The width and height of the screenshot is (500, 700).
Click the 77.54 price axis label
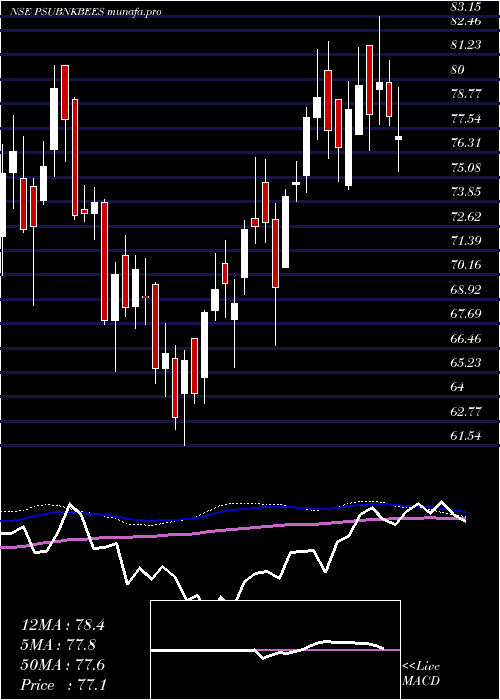(x=467, y=118)
